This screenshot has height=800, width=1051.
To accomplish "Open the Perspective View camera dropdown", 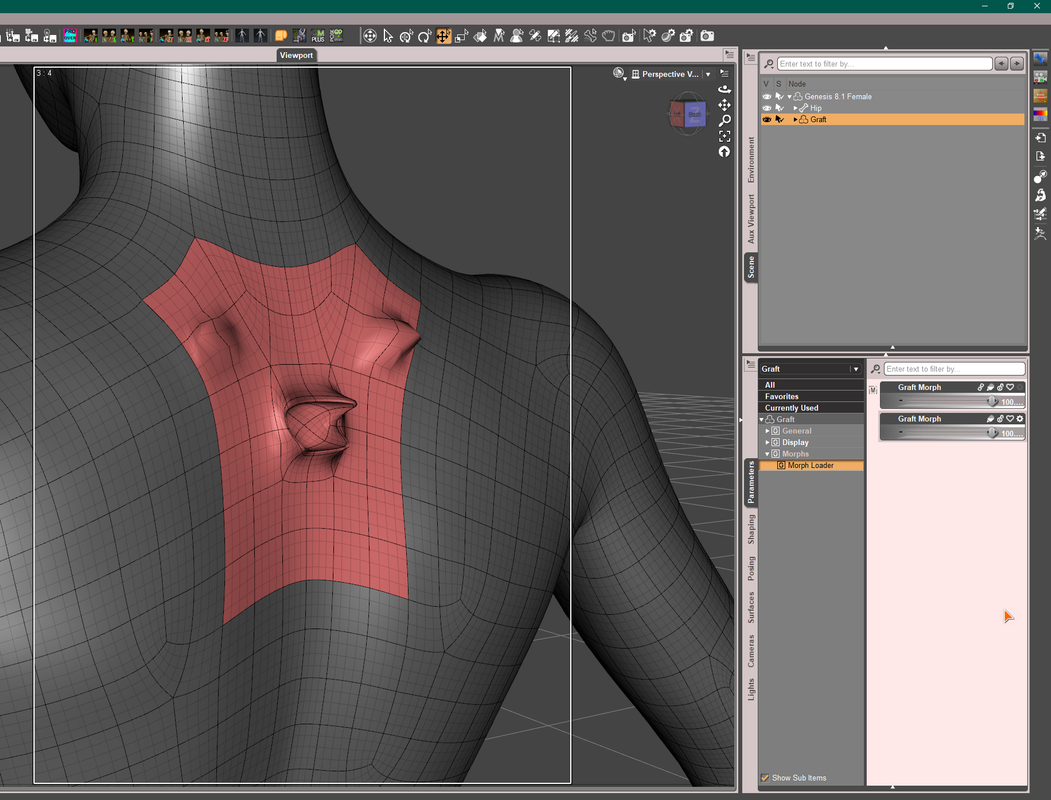I will coord(708,75).
